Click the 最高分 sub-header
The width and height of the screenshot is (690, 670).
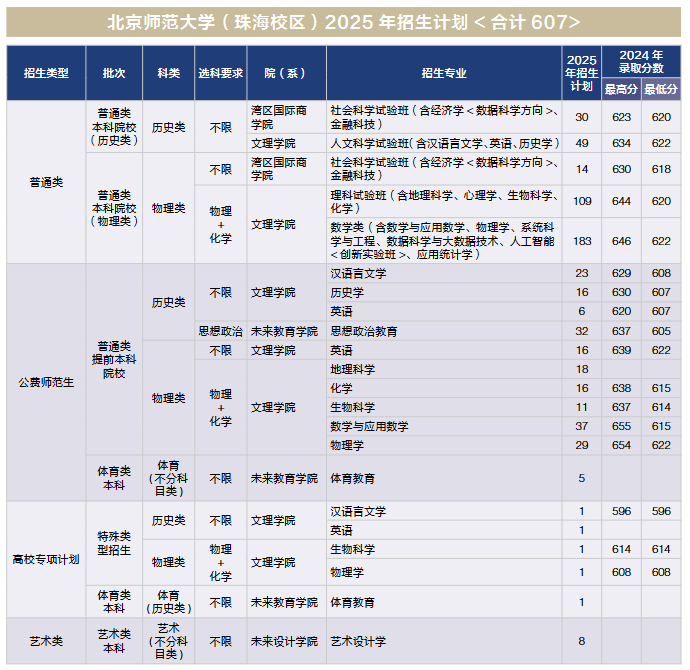tap(621, 89)
